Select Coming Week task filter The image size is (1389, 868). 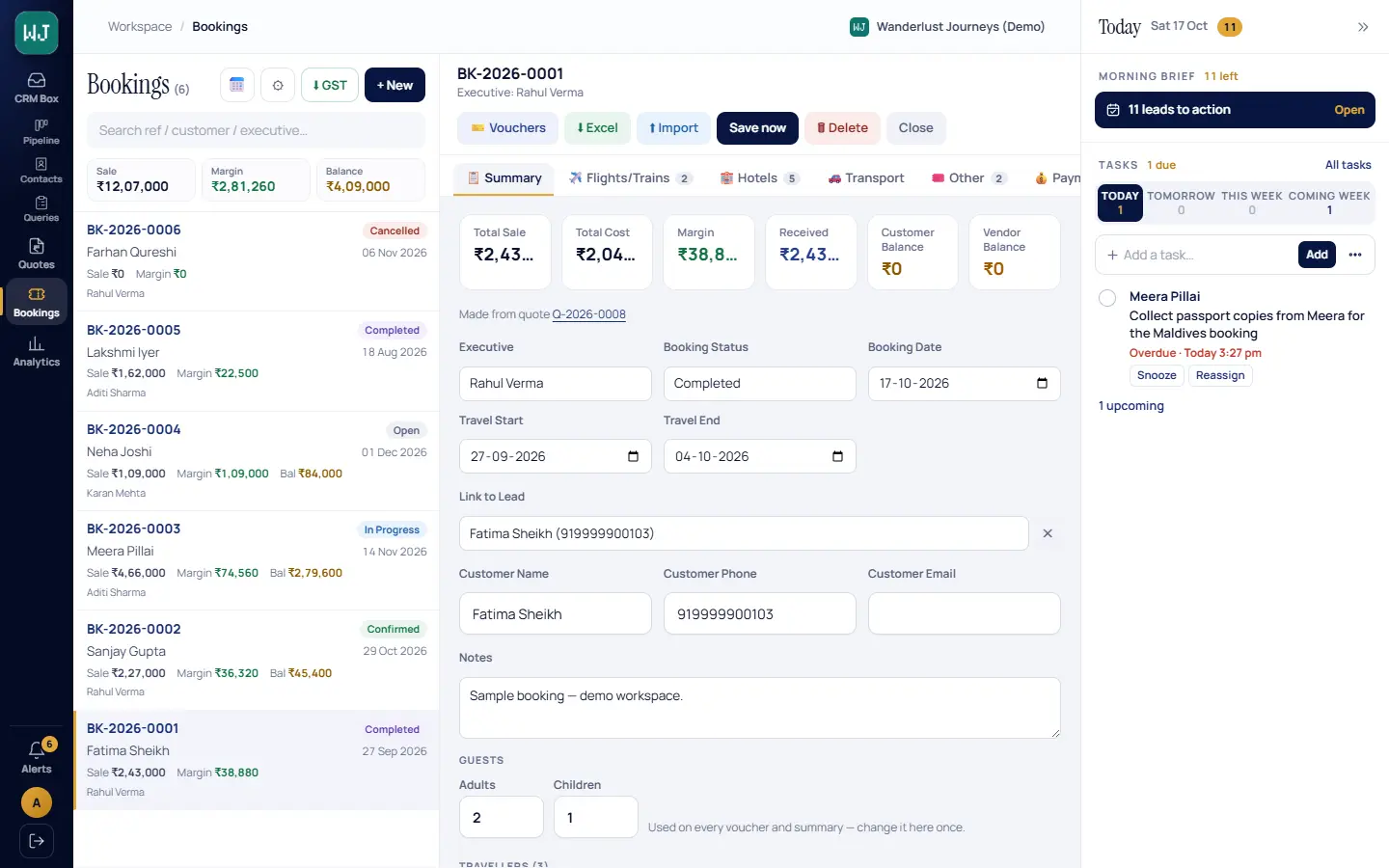1329,203
